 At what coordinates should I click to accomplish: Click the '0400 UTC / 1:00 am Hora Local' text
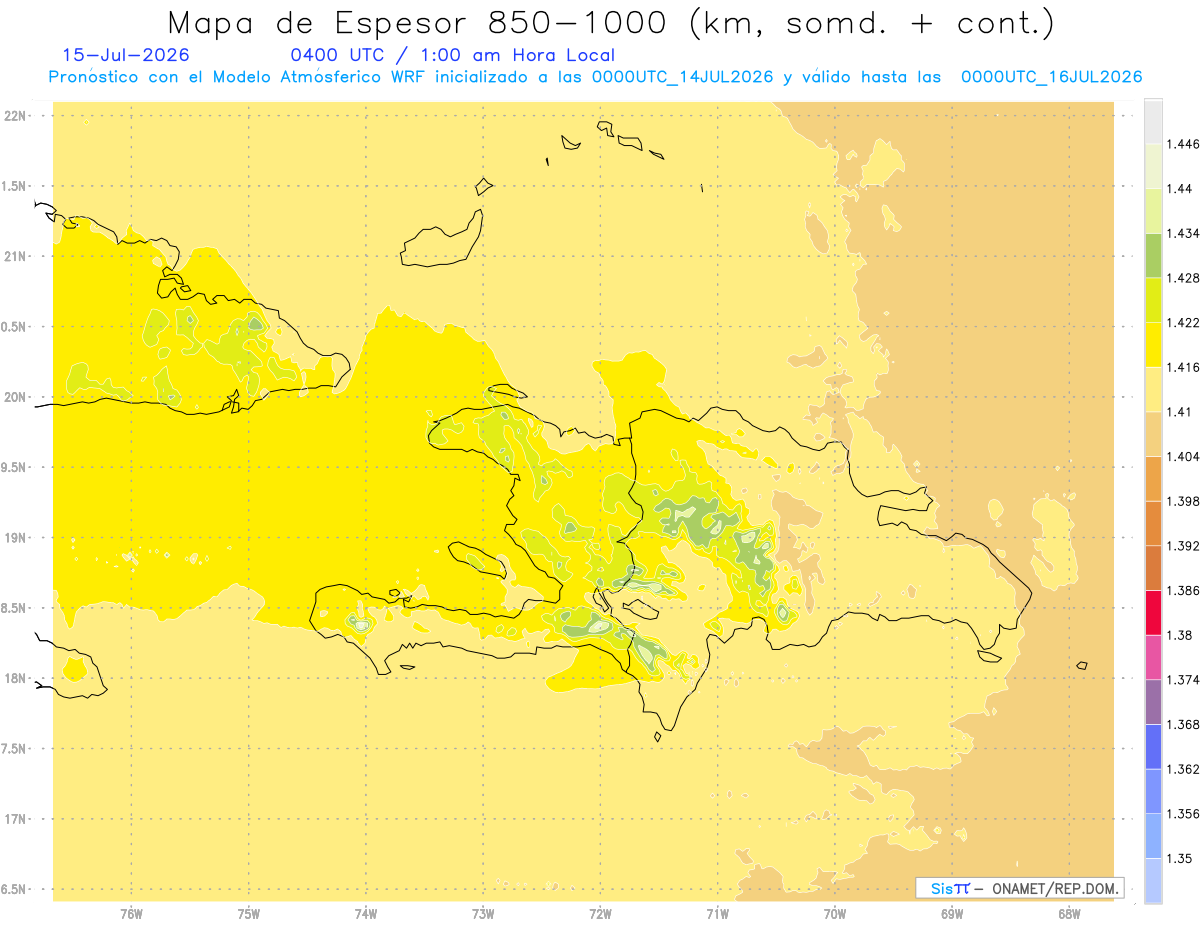coord(452,55)
